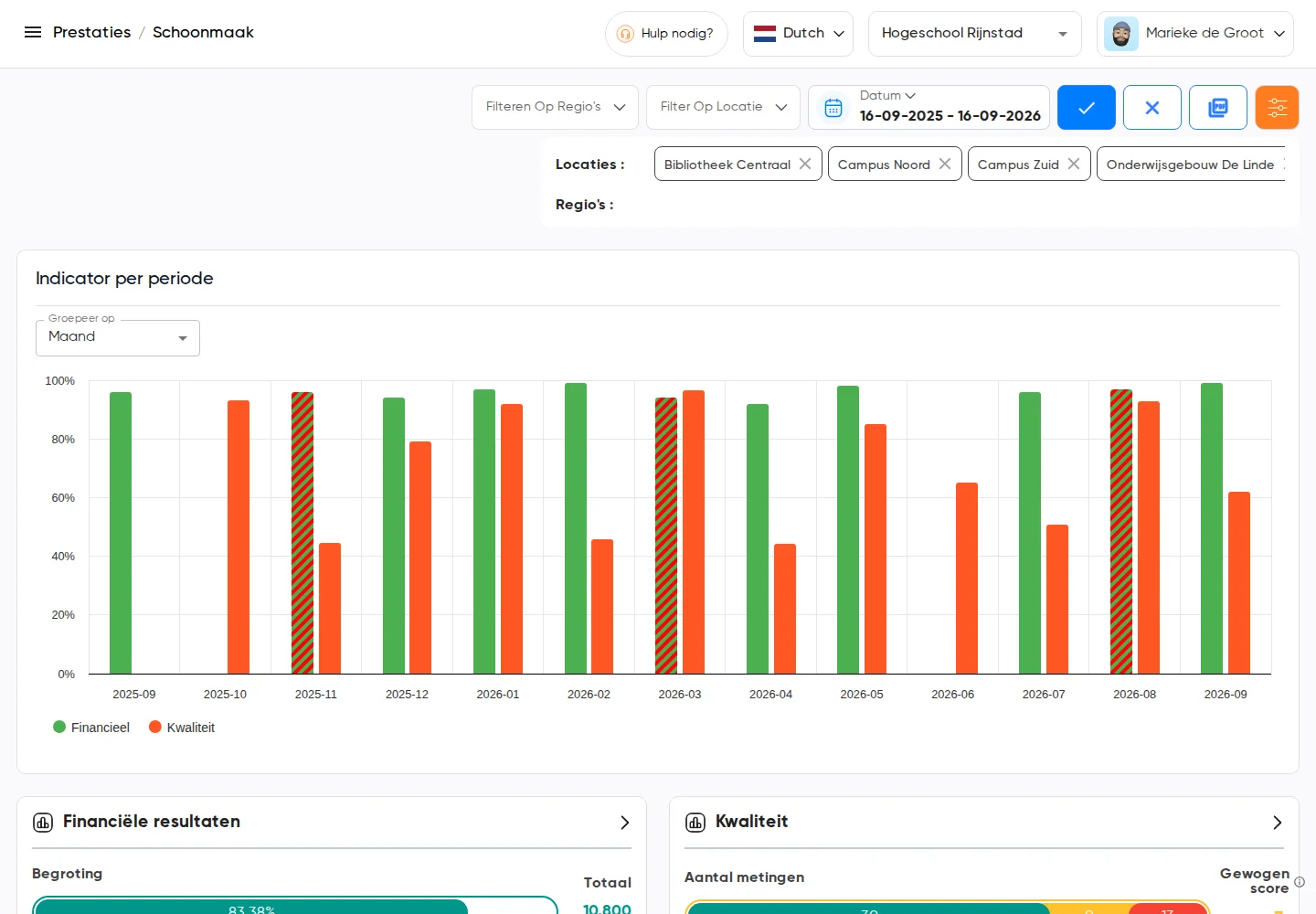Open the Filter Op Locatie dropdown
1316x914 pixels.
724,108
